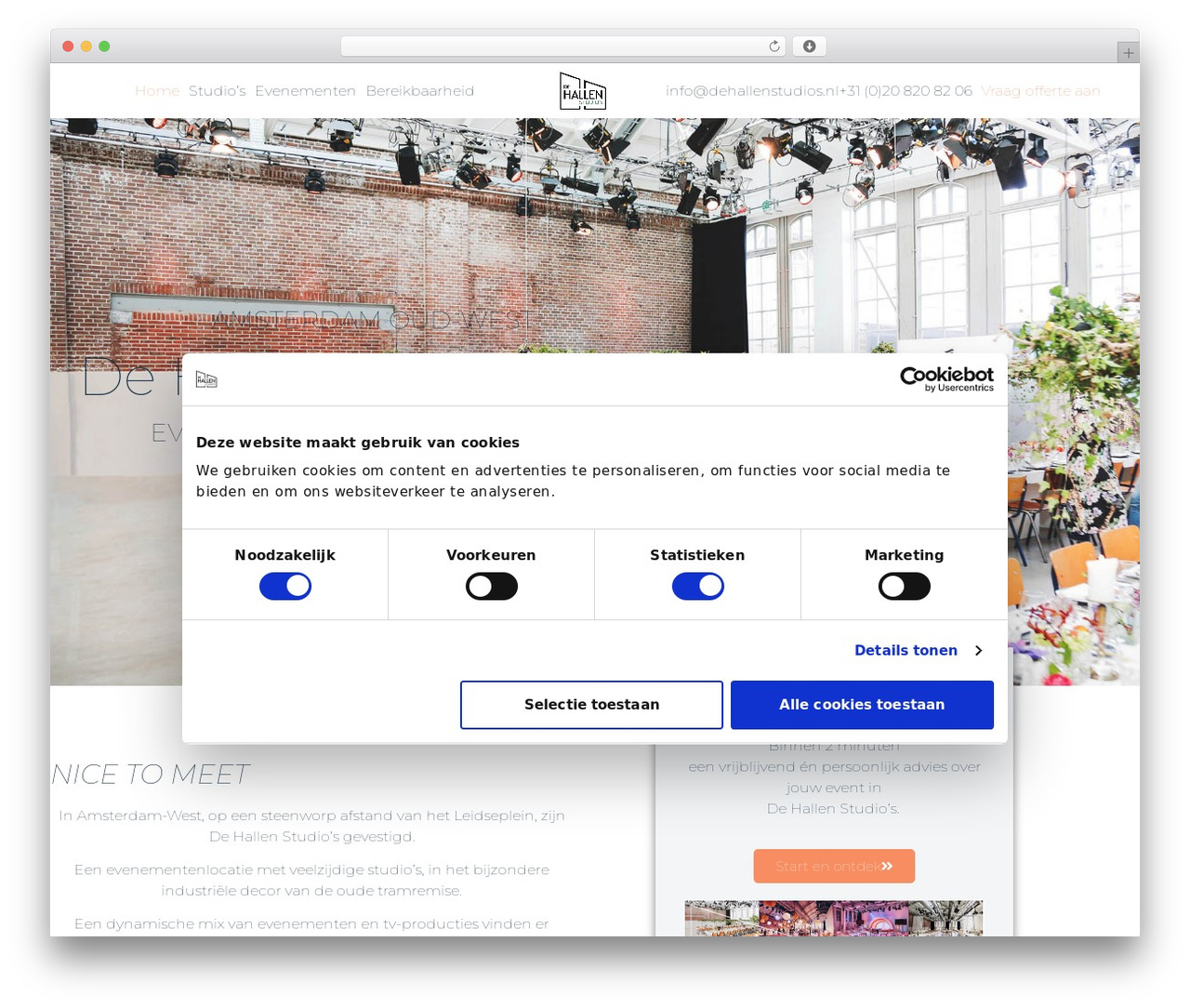Open the Vraag offerte aan link
The height and width of the screenshot is (1008, 1190).
pyautogui.click(x=1040, y=91)
